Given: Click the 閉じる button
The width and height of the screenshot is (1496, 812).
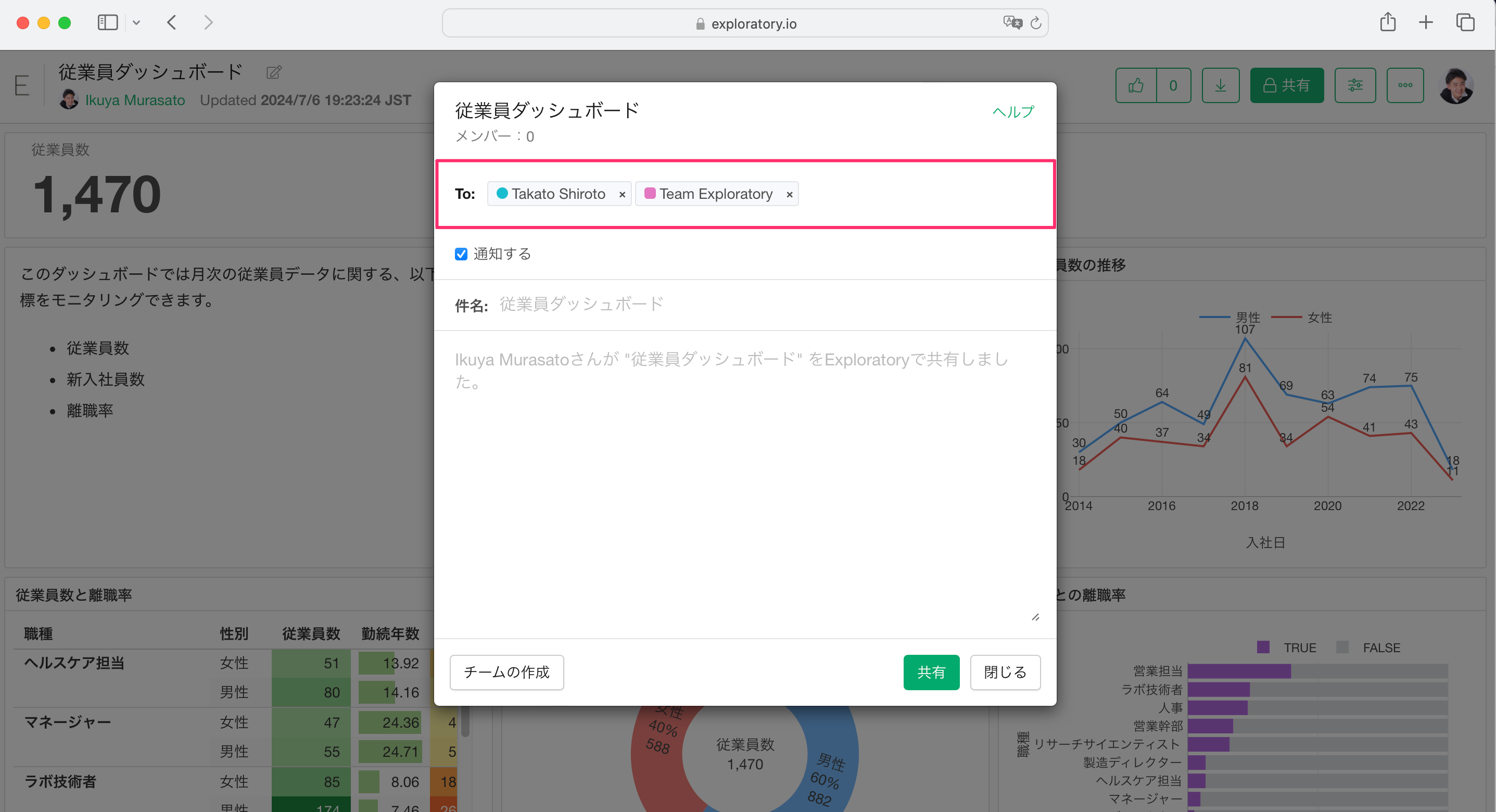Looking at the screenshot, I should point(1005,672).
